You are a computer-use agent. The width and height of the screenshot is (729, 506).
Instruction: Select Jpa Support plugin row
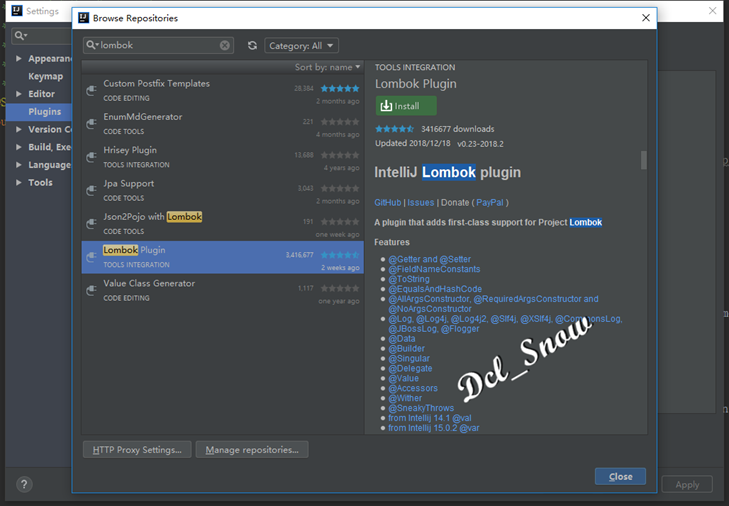(222, 191)
